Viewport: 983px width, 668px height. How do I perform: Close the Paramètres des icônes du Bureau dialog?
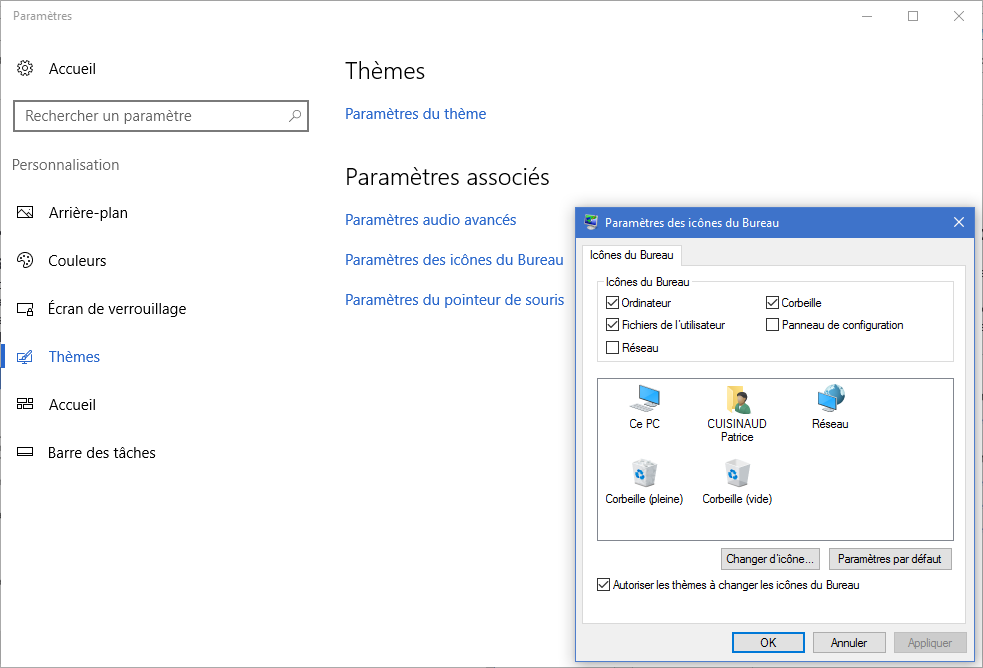(x=959, y=222)
